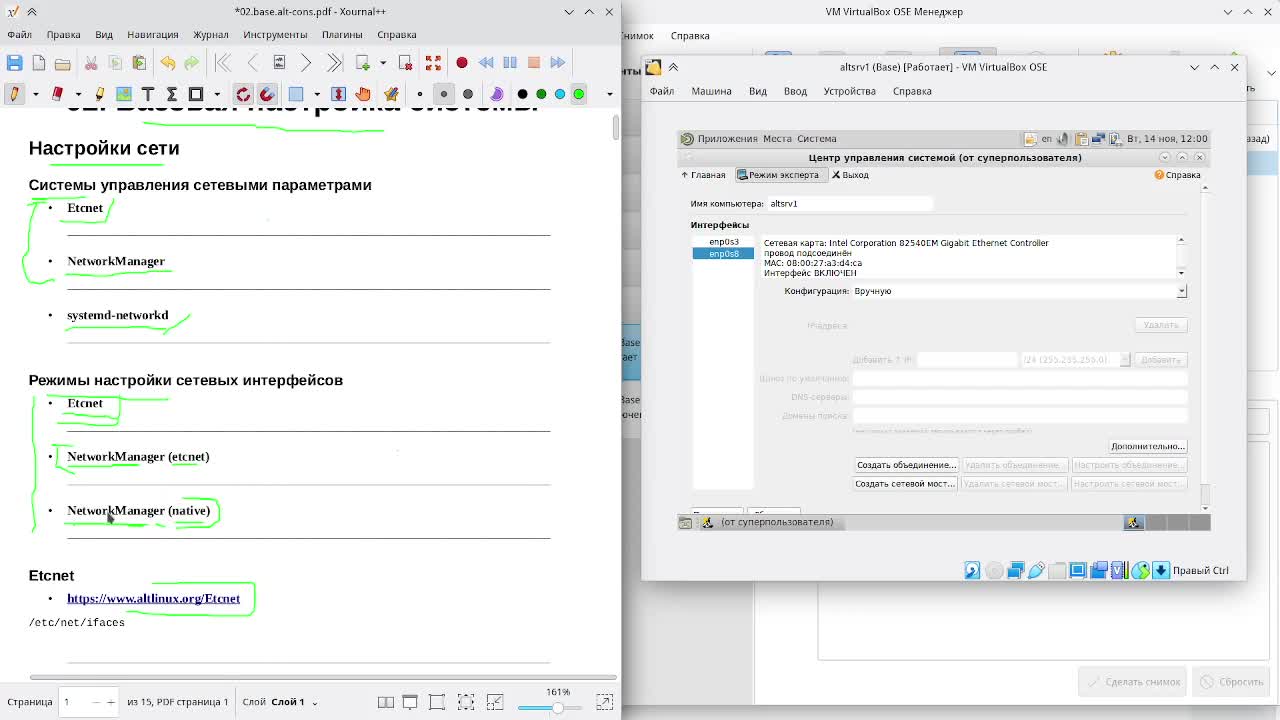The width and height of the screenshot is (1280, 720).
Task: Pick the light blue pen color
Action: [560, 94]
